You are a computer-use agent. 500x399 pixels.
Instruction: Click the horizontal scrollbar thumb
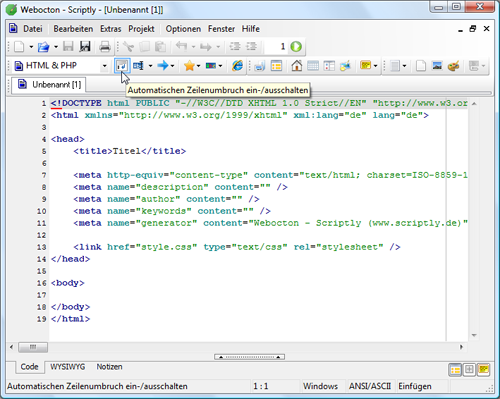[x=33, y=347]
